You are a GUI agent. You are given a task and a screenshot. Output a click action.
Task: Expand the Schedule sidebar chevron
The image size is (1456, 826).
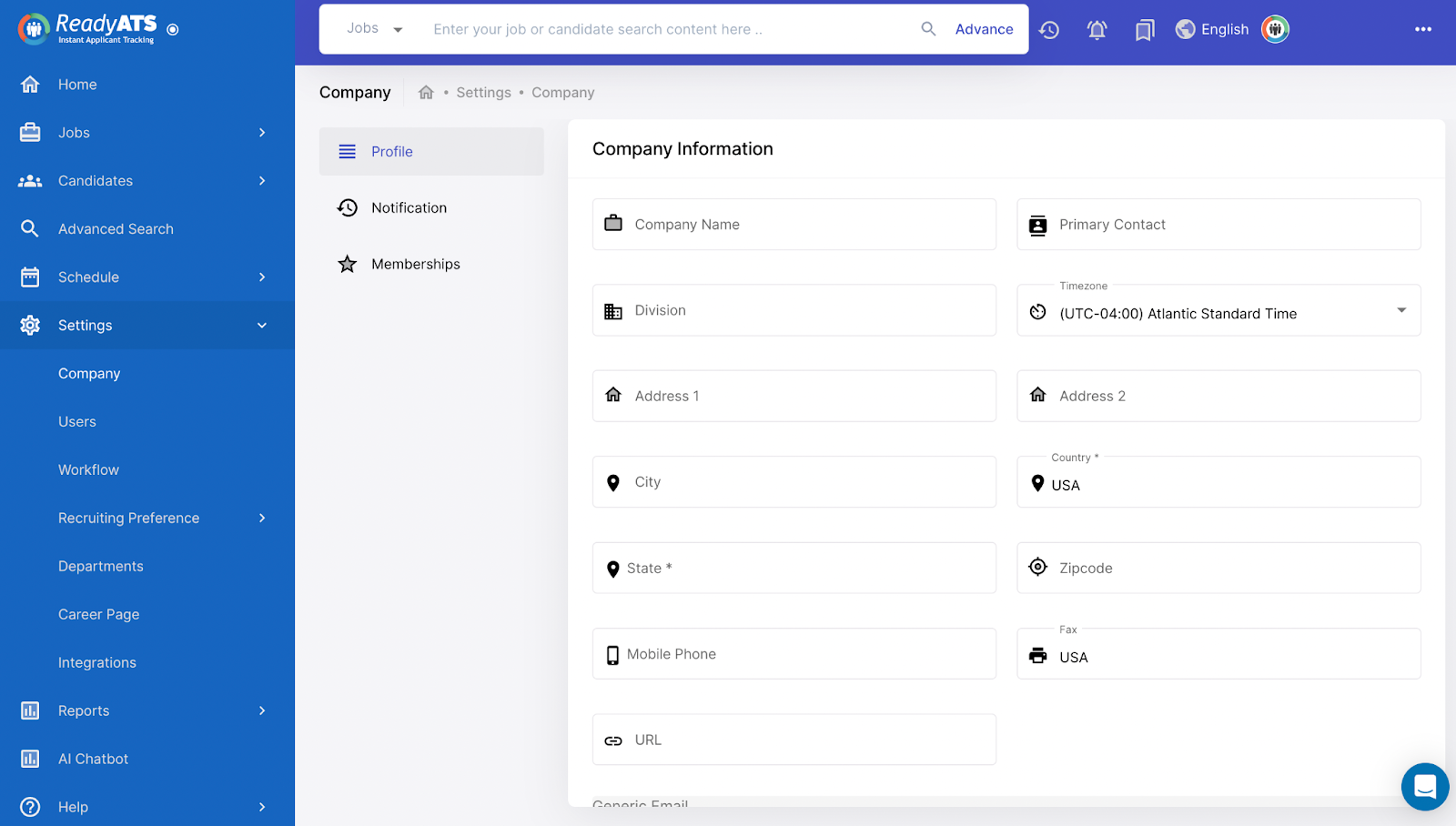(x=262, y=277)
